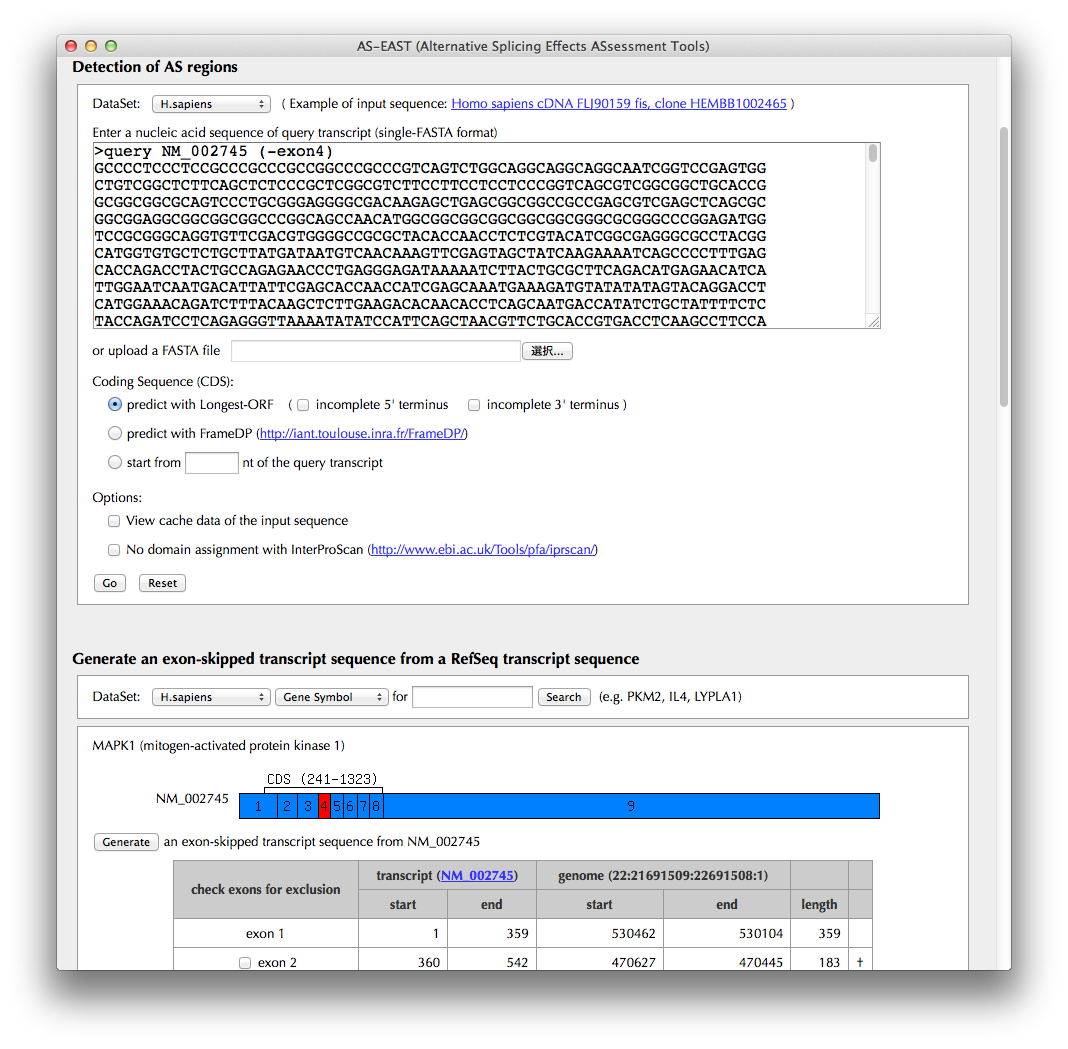Click the gene search text field
Screen dimensions: 1068x1049
472,697
